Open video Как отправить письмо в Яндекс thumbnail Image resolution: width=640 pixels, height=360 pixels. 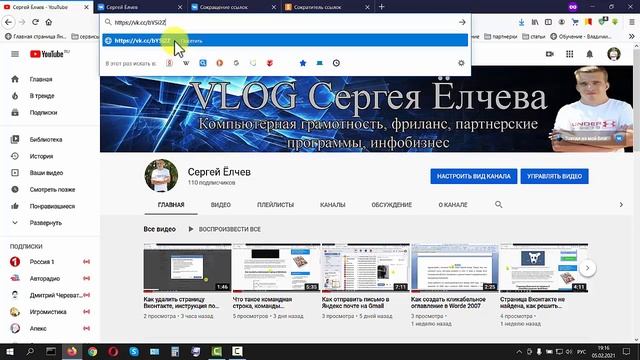click(365, 268)
